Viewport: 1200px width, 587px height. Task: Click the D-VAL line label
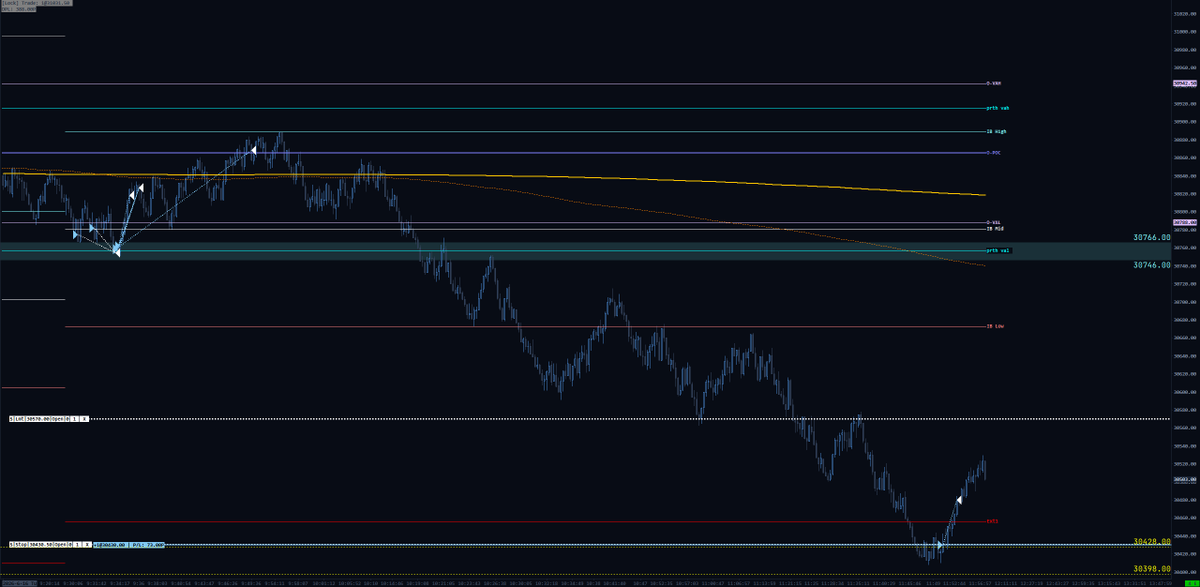click(x=993, y=222)
